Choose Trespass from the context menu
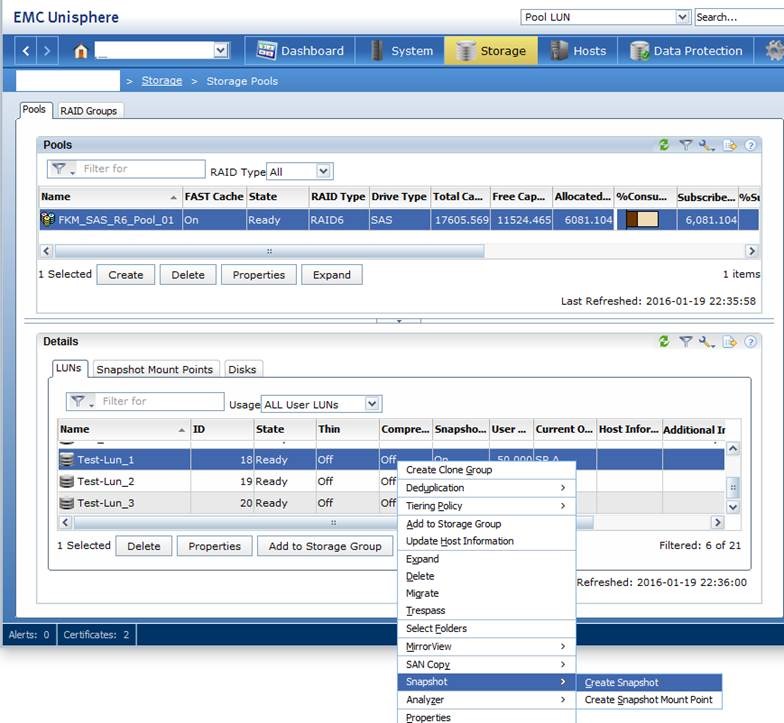This screenshot has width=784, height=723. tap(486, 610)
